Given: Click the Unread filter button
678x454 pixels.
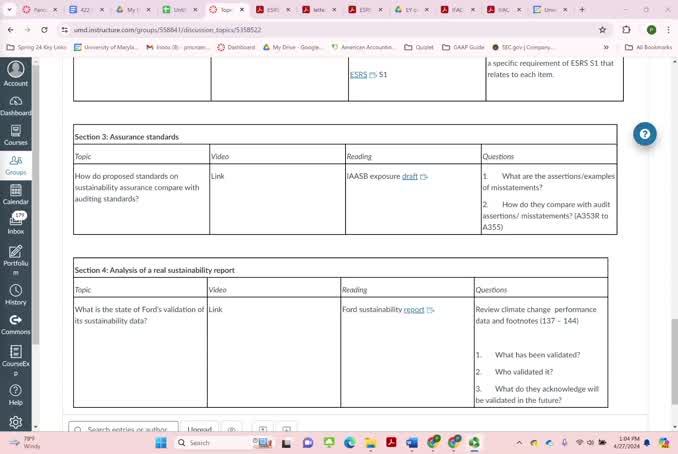Looking at the screenshot, I should pos(200,429).
